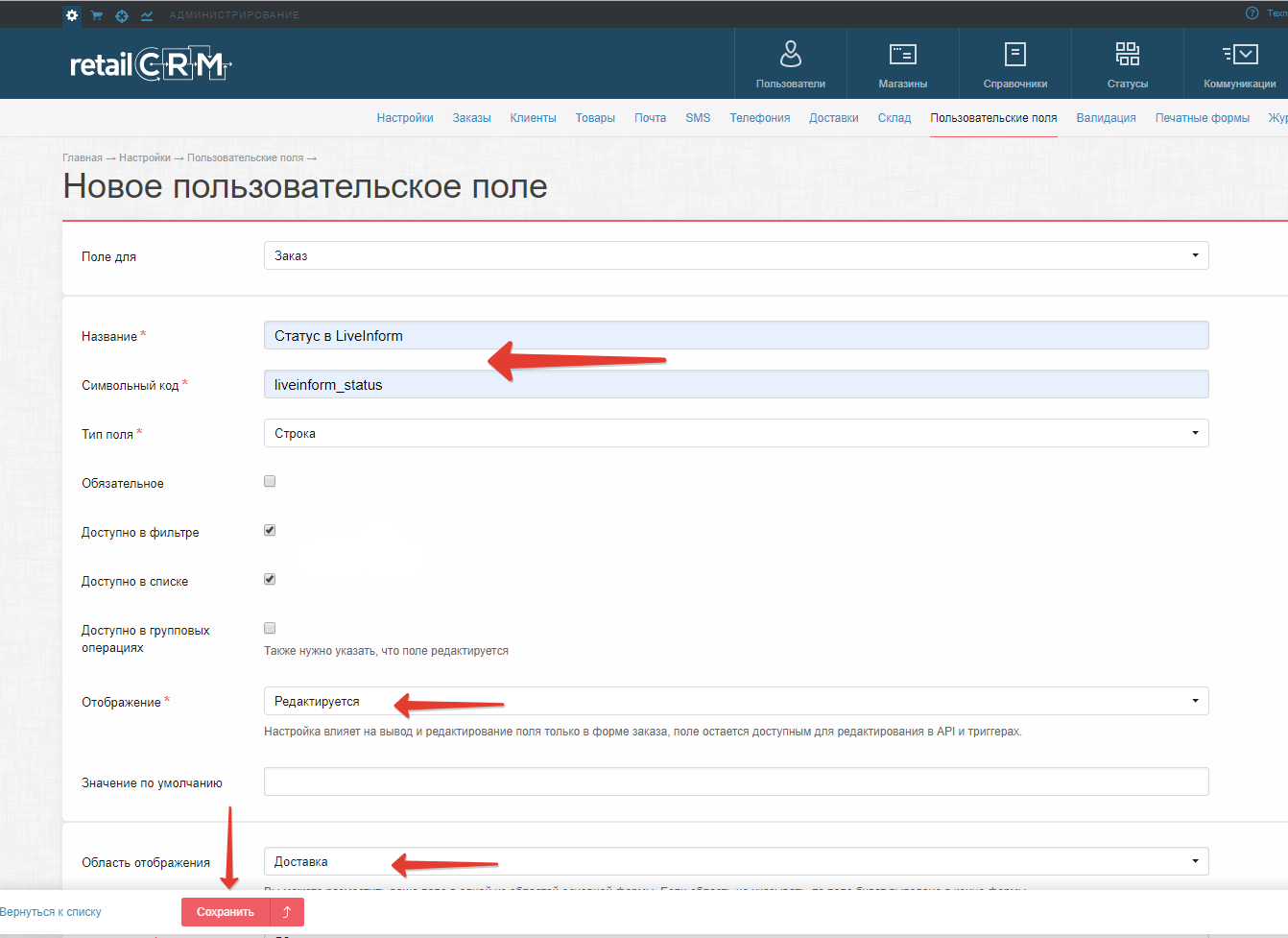Switch to Склад tab
Screen dimensions: 1288x938
894,118
